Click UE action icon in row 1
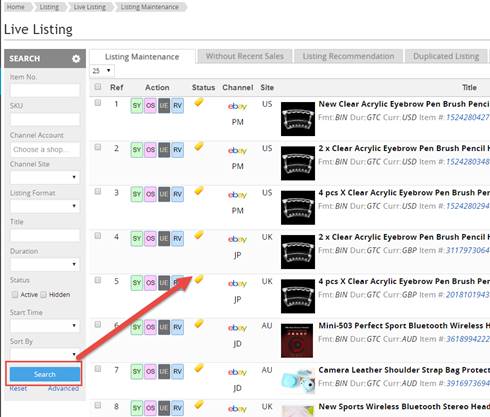490x417 pixels. 164,106
